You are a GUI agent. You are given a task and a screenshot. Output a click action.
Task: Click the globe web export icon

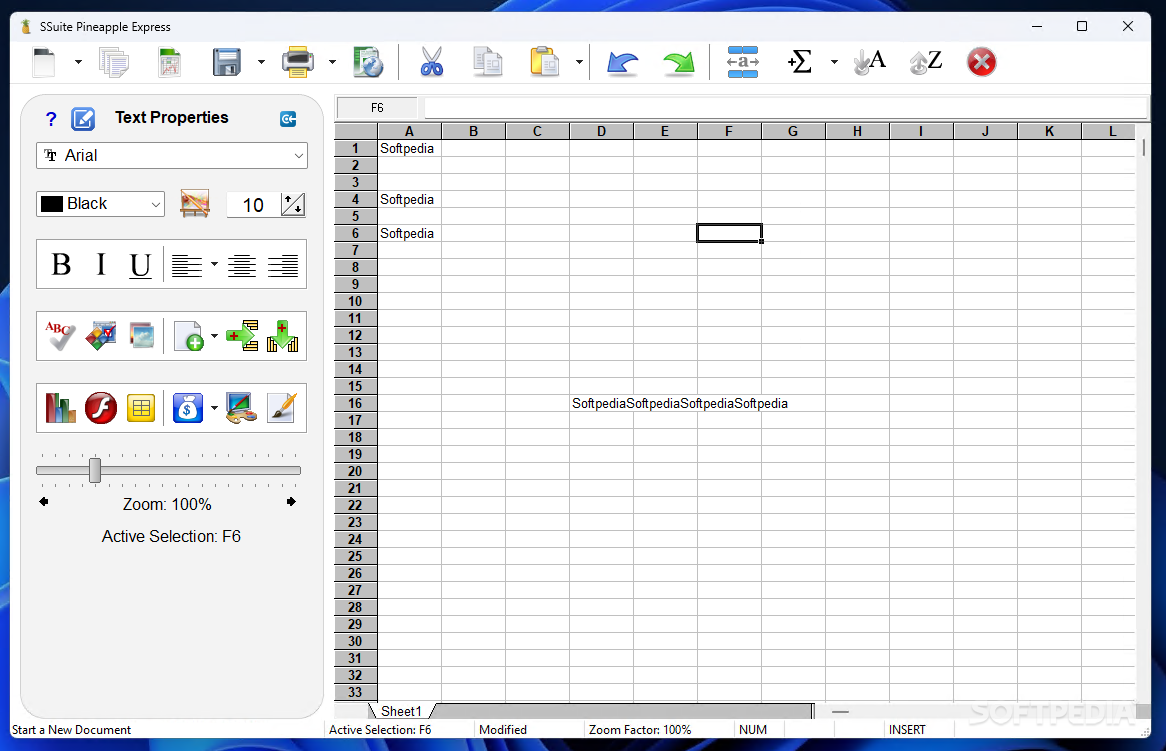point(368,62)
